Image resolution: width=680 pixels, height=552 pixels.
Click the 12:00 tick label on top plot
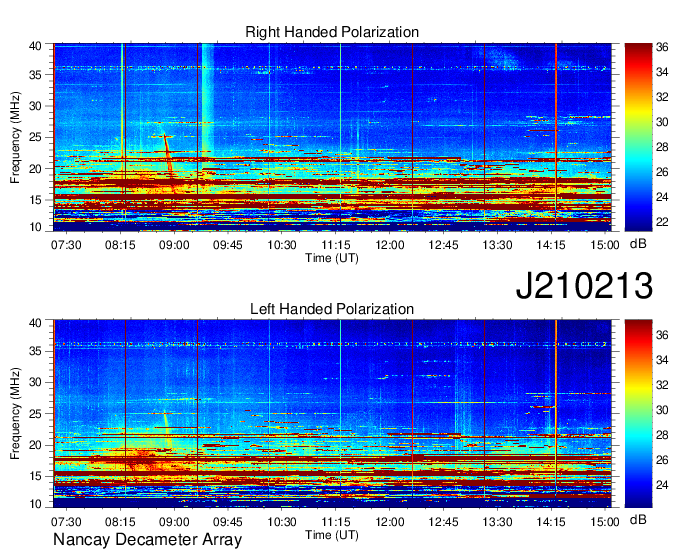(x=389, y=245)
